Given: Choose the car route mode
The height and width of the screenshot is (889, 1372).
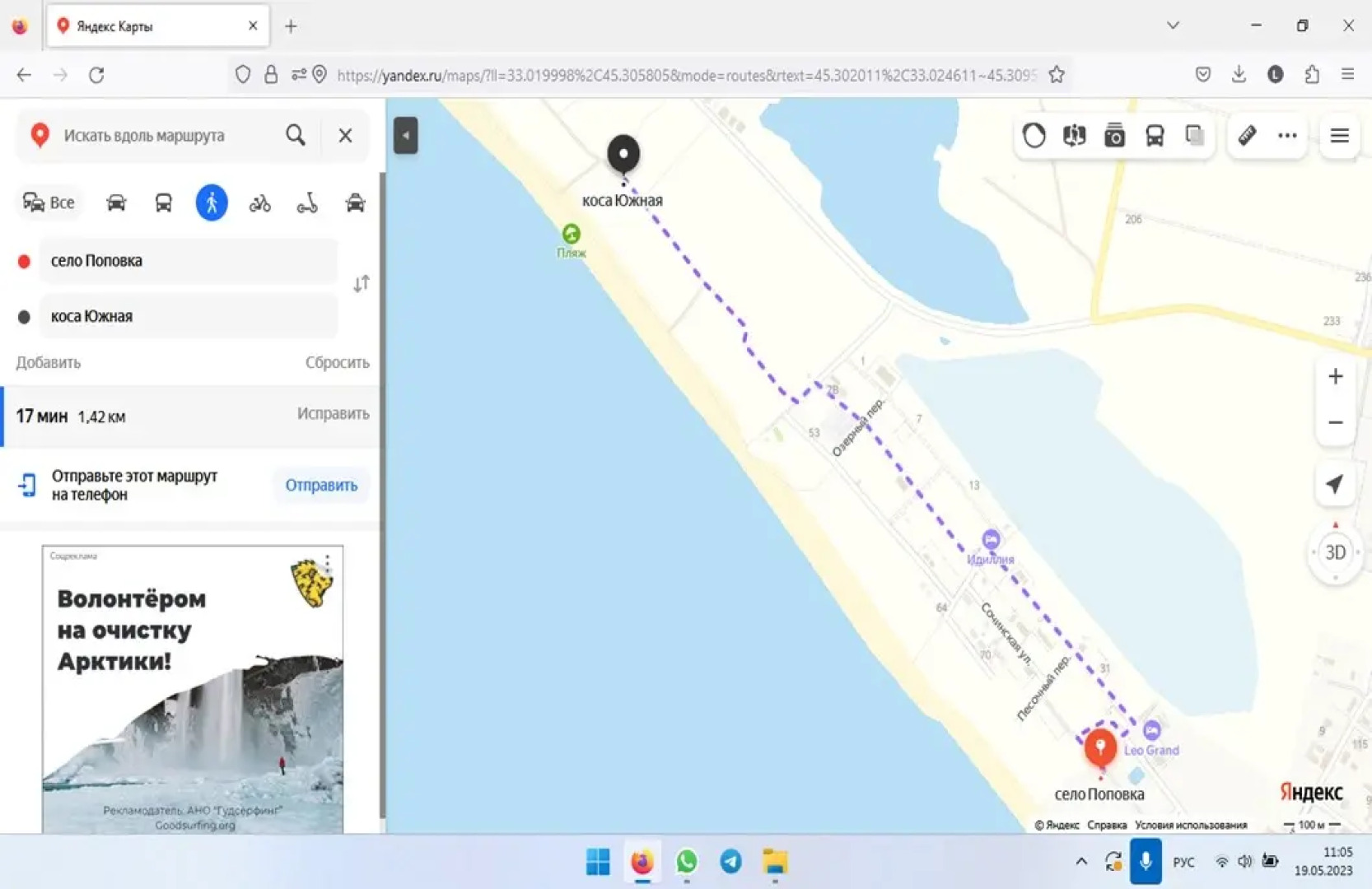Looking at the screenshot, I should (116, 202).
